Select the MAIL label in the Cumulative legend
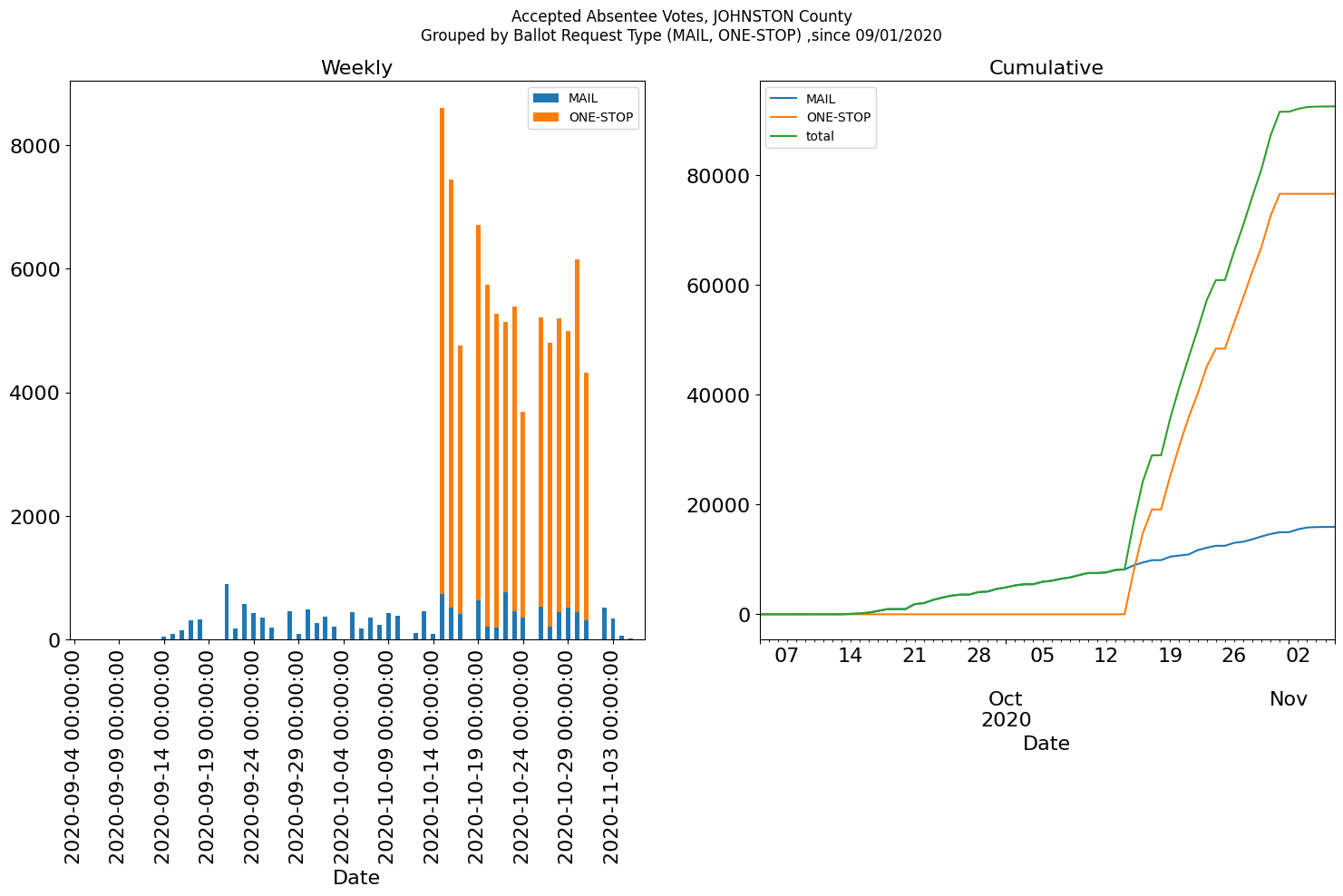Viewport: 1343px width, 896px height. (x=821, y=99)
